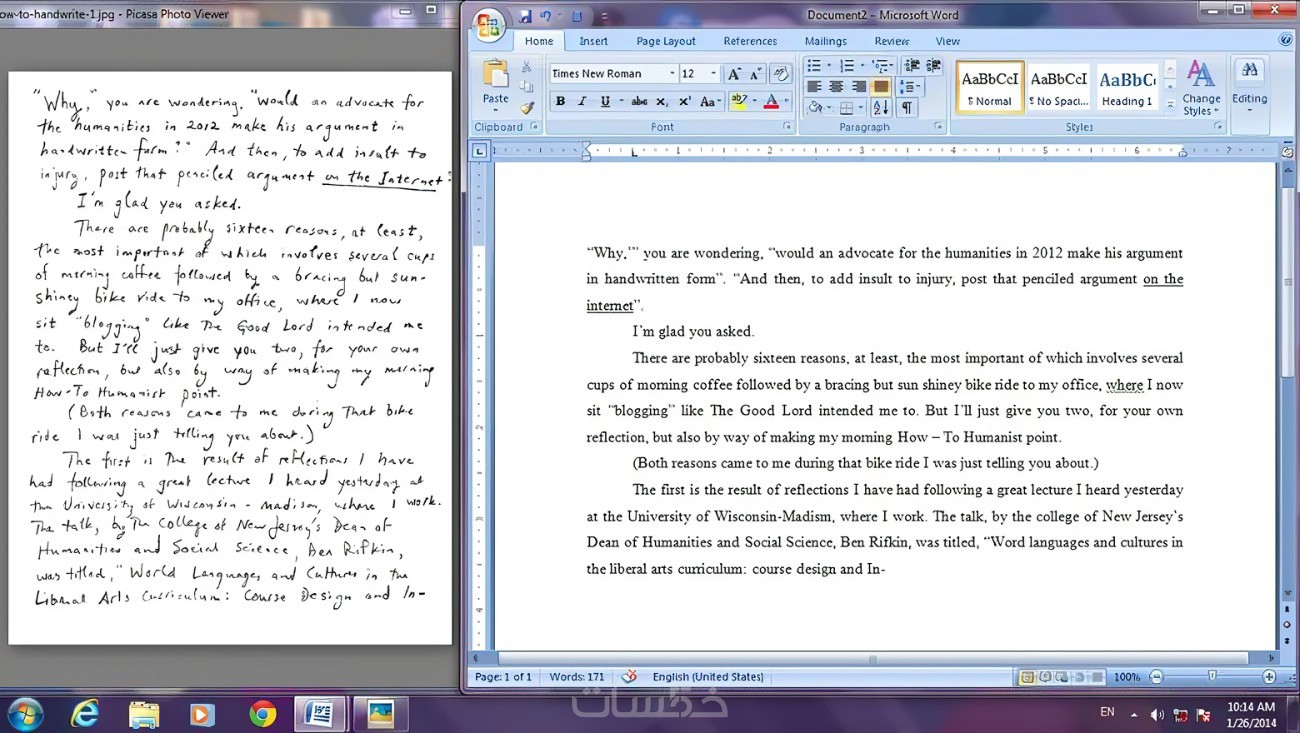Click Save icon in Quick Access Toolbar
This screenshot has width=1300, height=733.
coord(525,16)
